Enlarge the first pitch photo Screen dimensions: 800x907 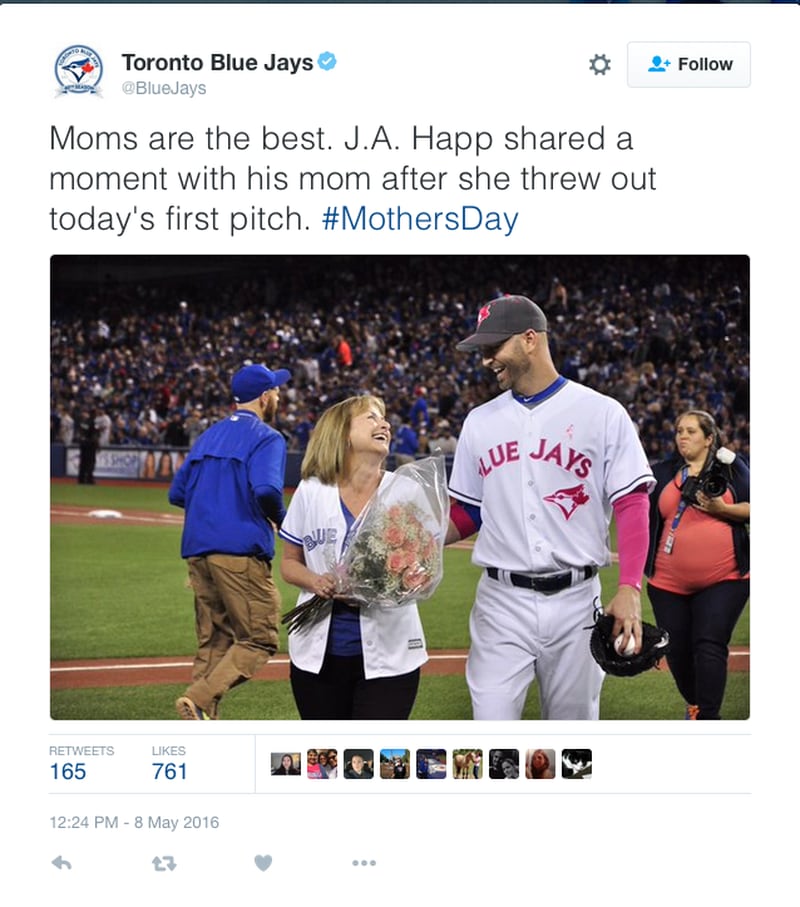pos(400,487)
